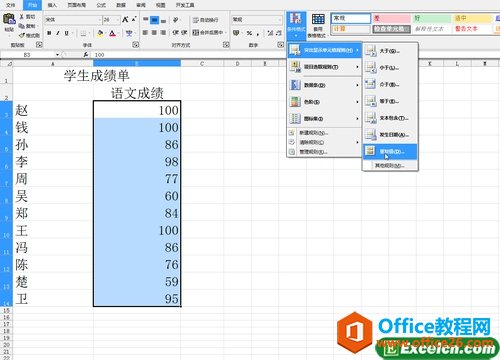500x360 pixels.
Task: Toggle middle vertical alignment
Action: [x=154, y=20]
